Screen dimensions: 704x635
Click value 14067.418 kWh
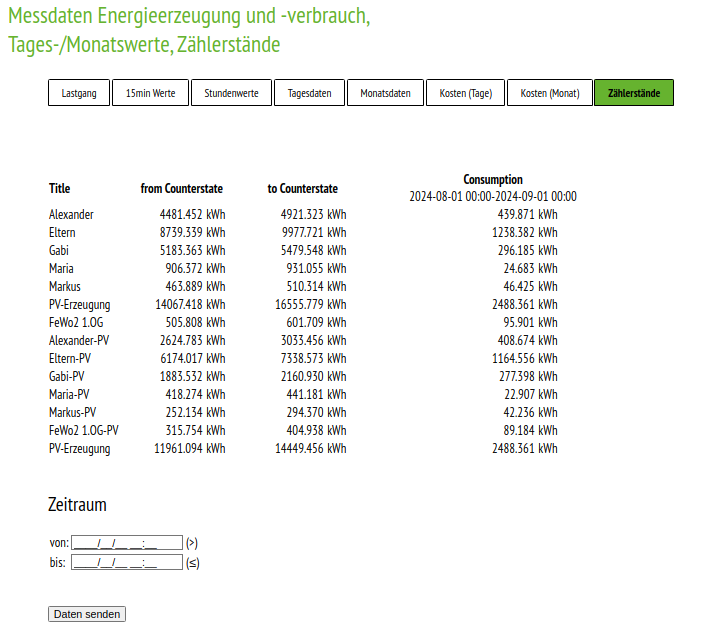pos(190,304)
